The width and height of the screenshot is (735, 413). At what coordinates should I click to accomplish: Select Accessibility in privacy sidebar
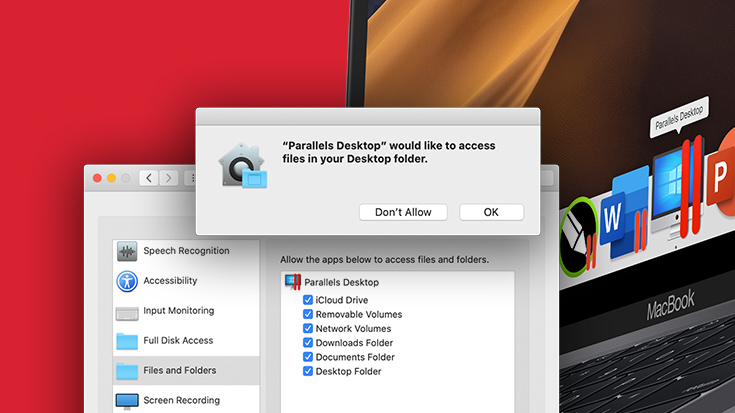tap(186, 281)
